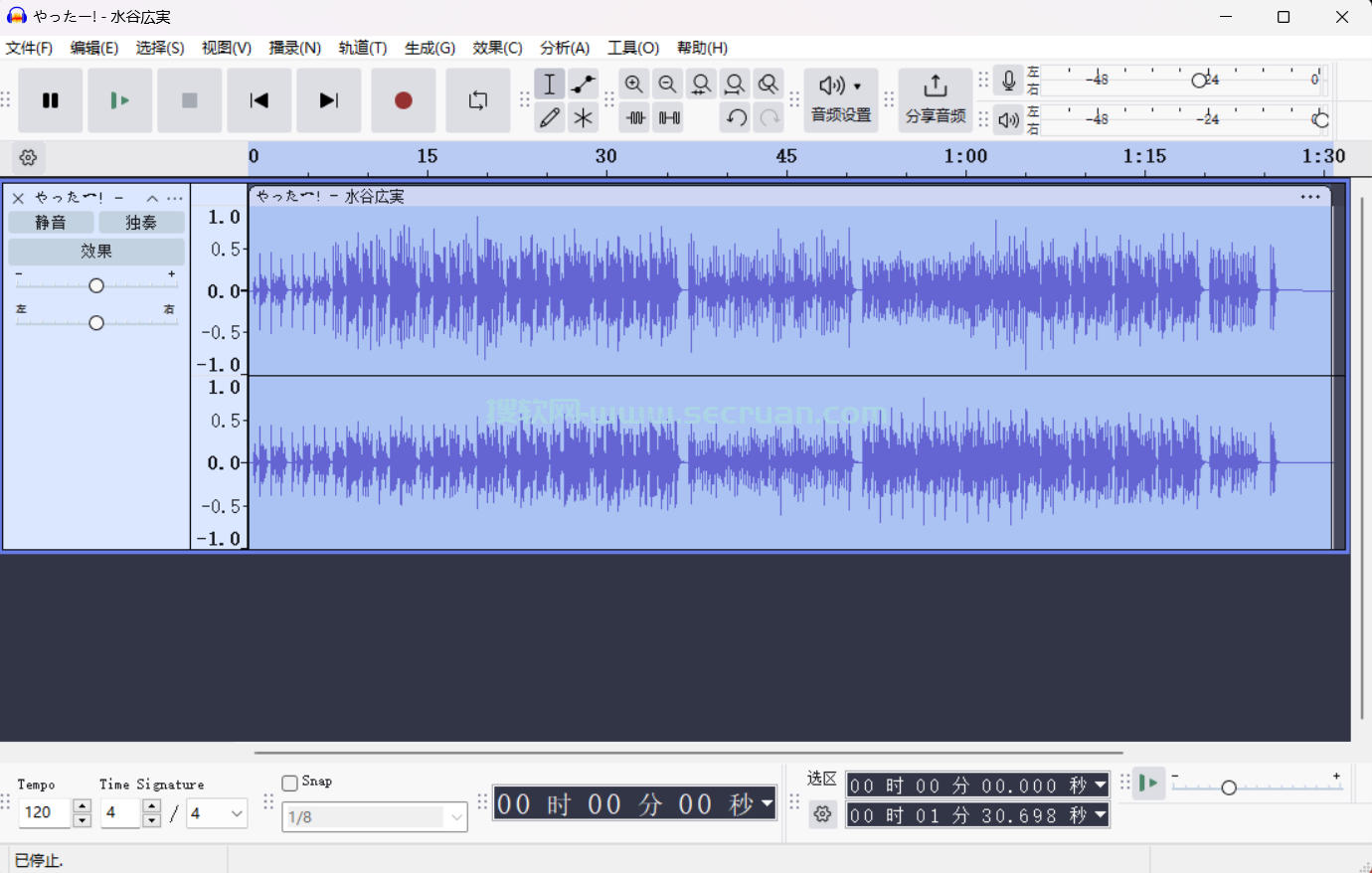Open the 效果(C) menu

pos(498,48)
